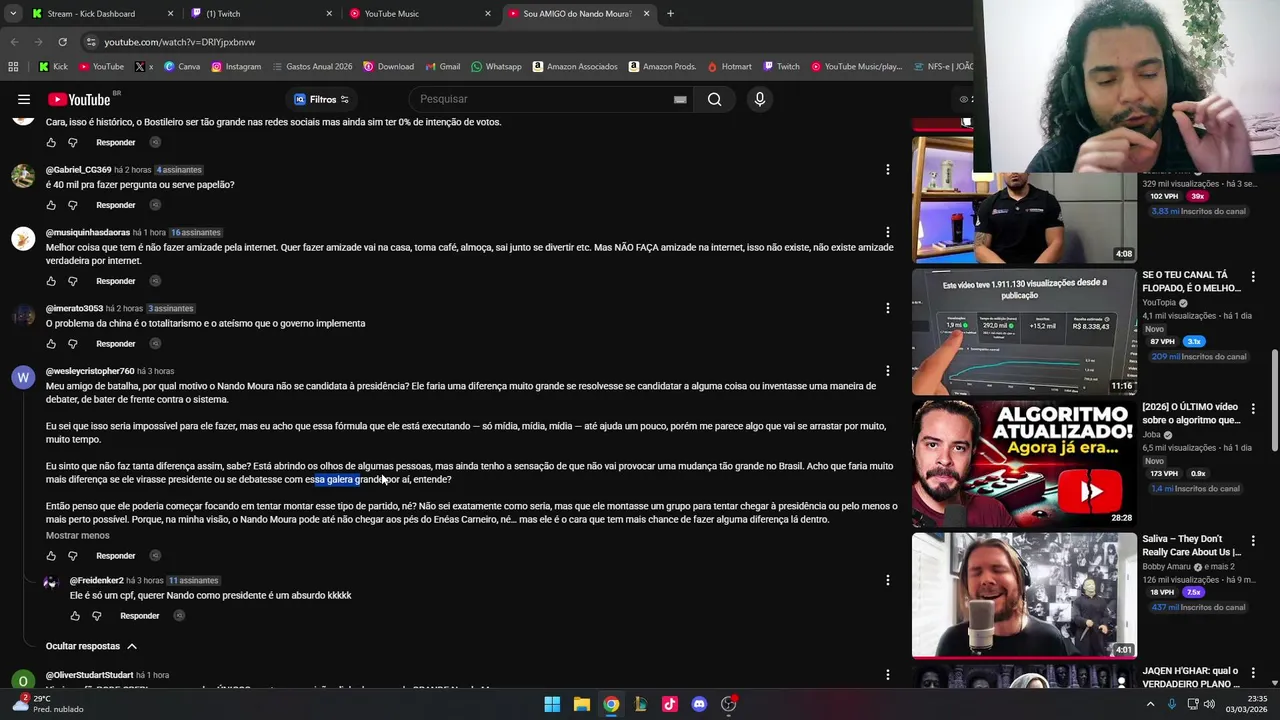
Task: Start voice search with the microphone icon
Action: [x=759, y=99]
